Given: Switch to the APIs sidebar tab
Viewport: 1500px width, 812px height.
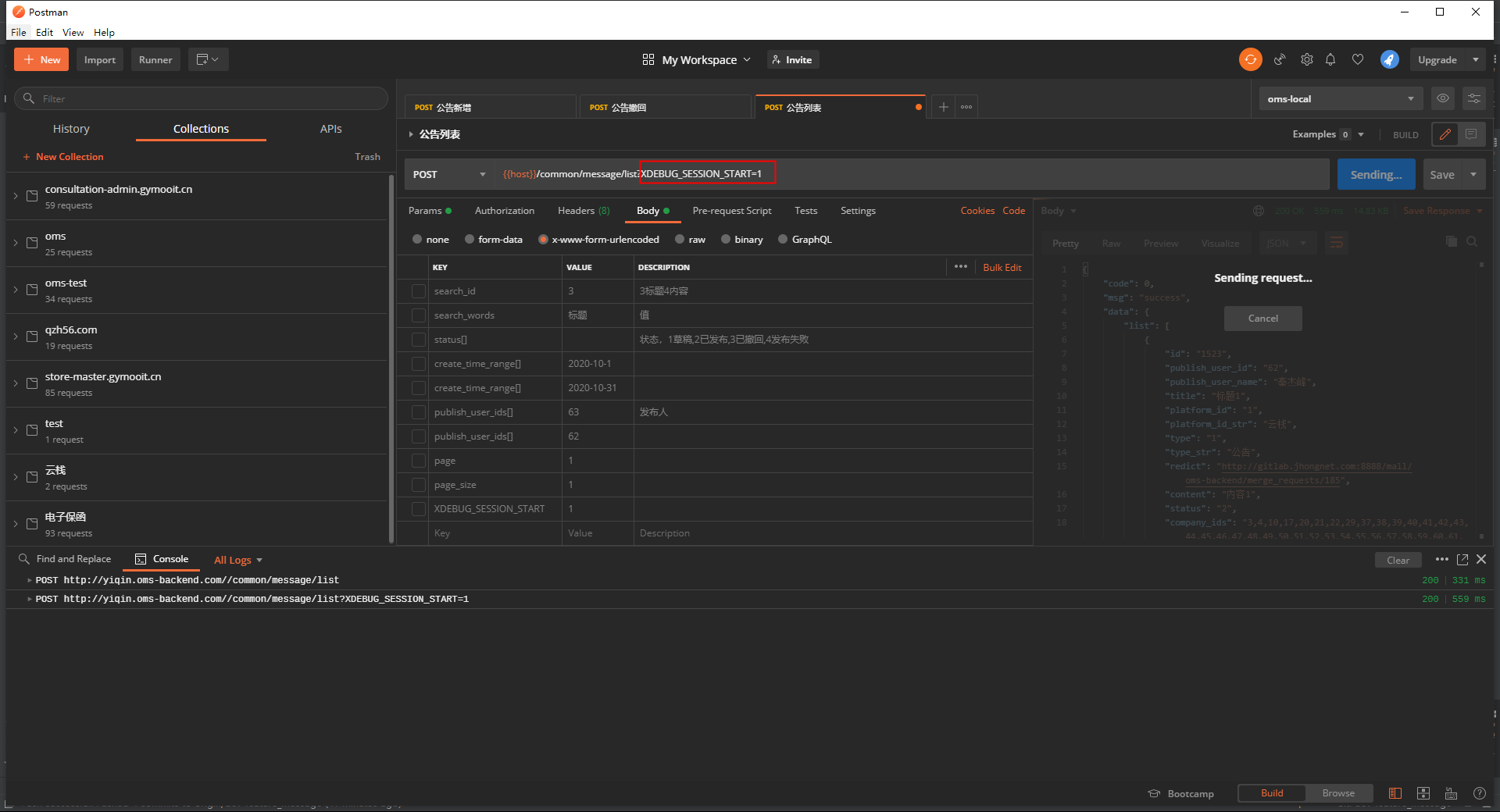Looking at the screenshot, I should click(x=330, y=129).
